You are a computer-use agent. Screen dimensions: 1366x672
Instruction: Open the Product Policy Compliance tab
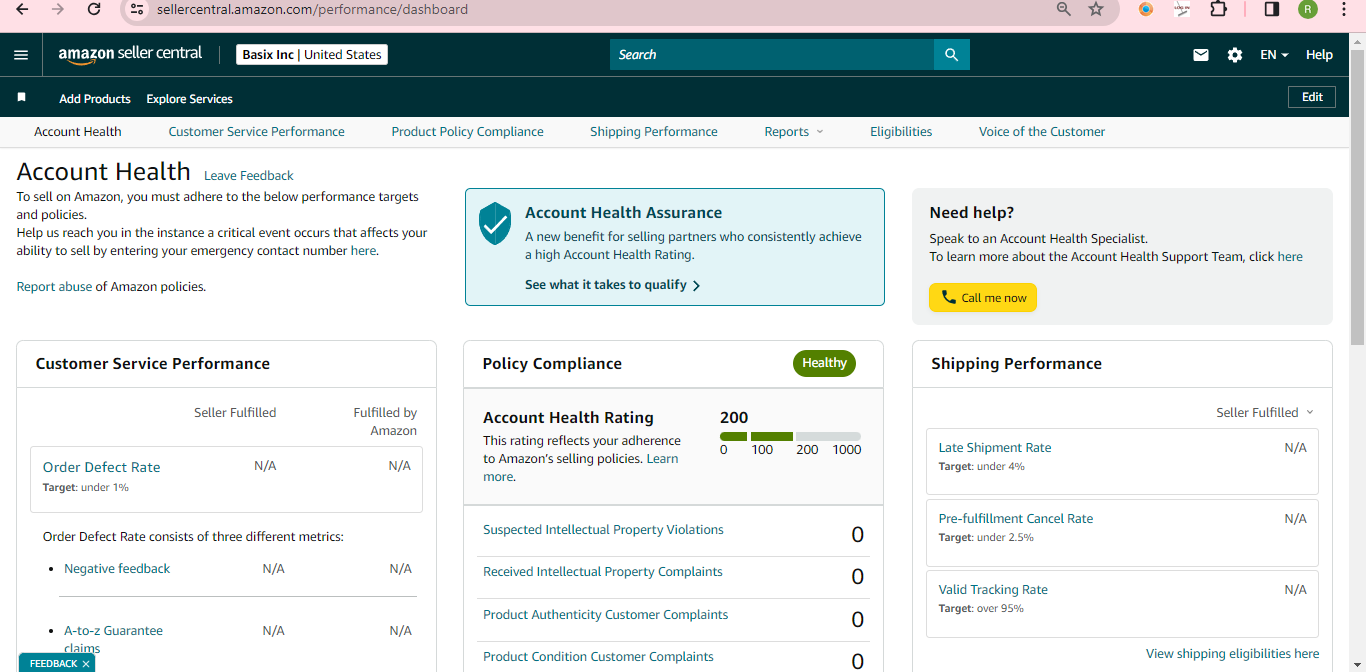(467, 131)
